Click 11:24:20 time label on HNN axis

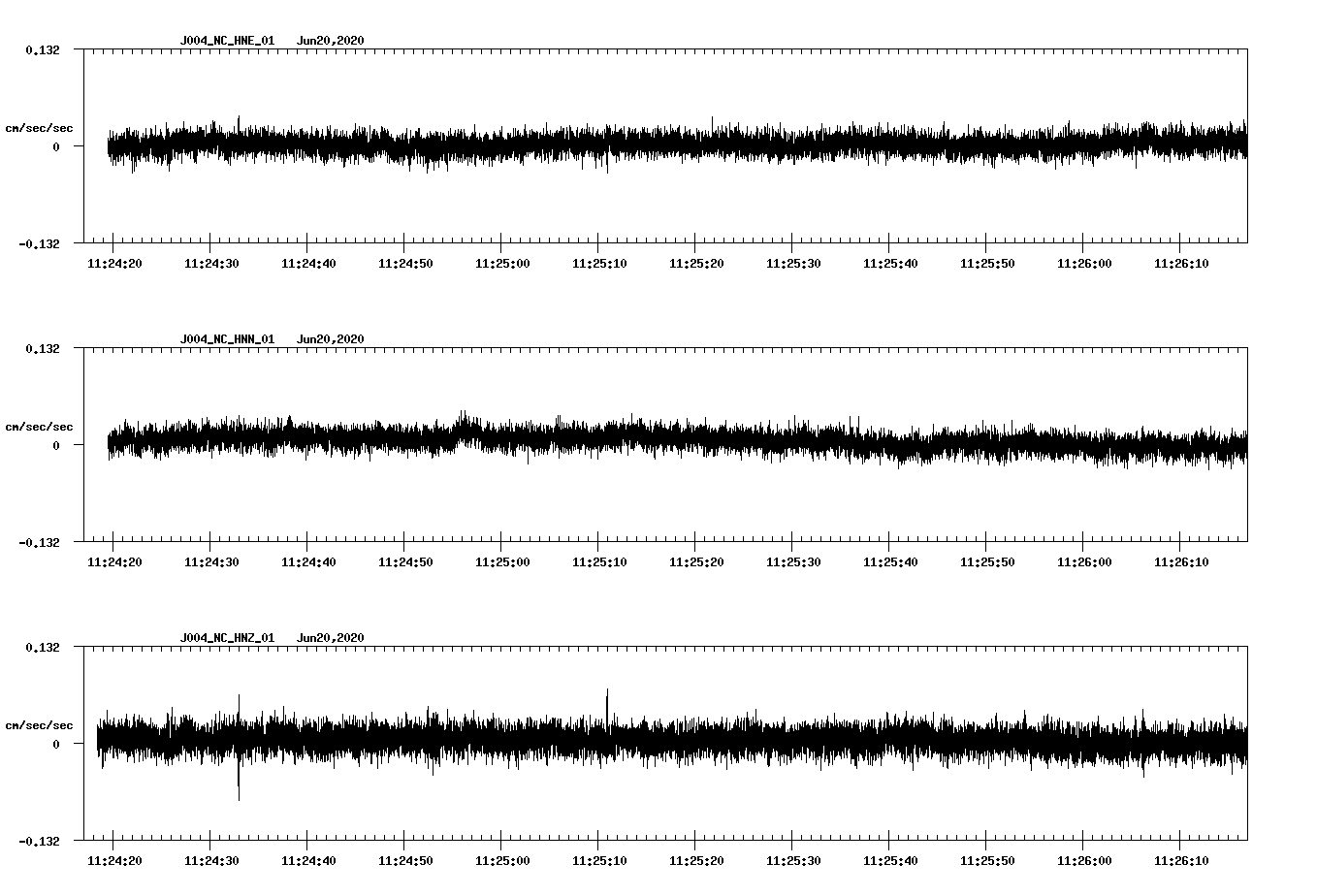point(114,562)
